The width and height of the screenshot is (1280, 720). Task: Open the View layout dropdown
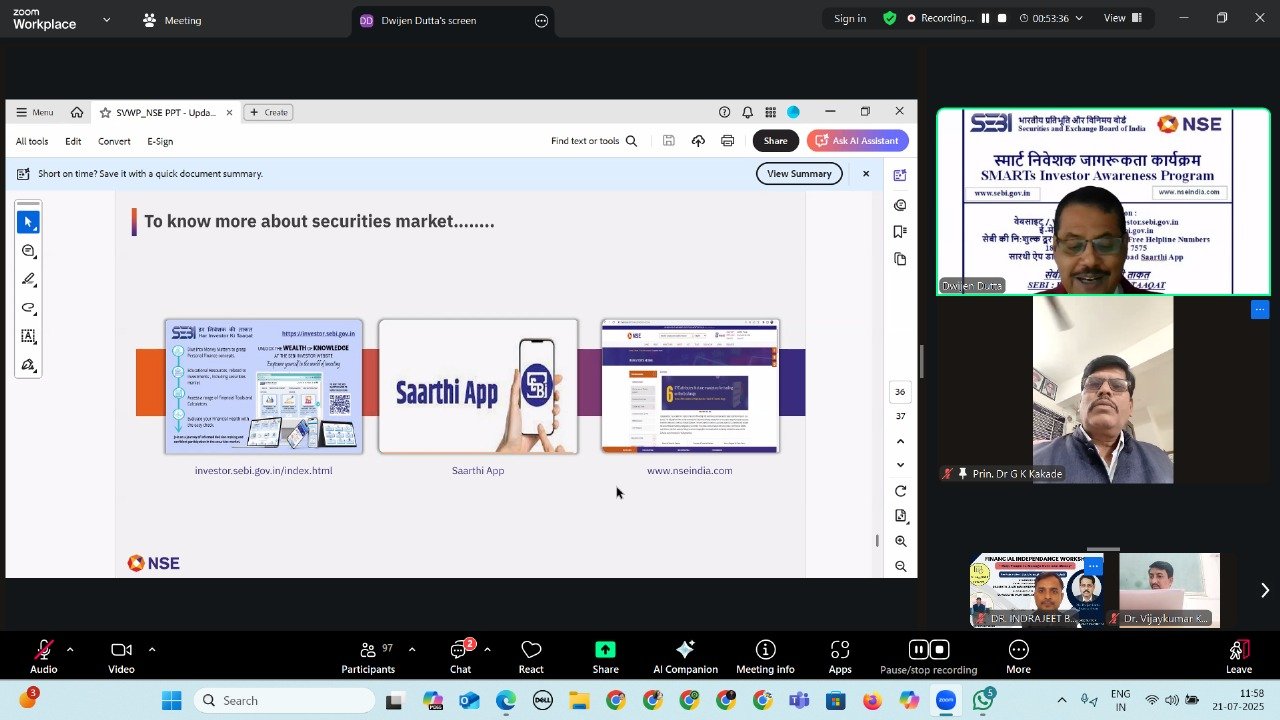(x=1121, y=18)
